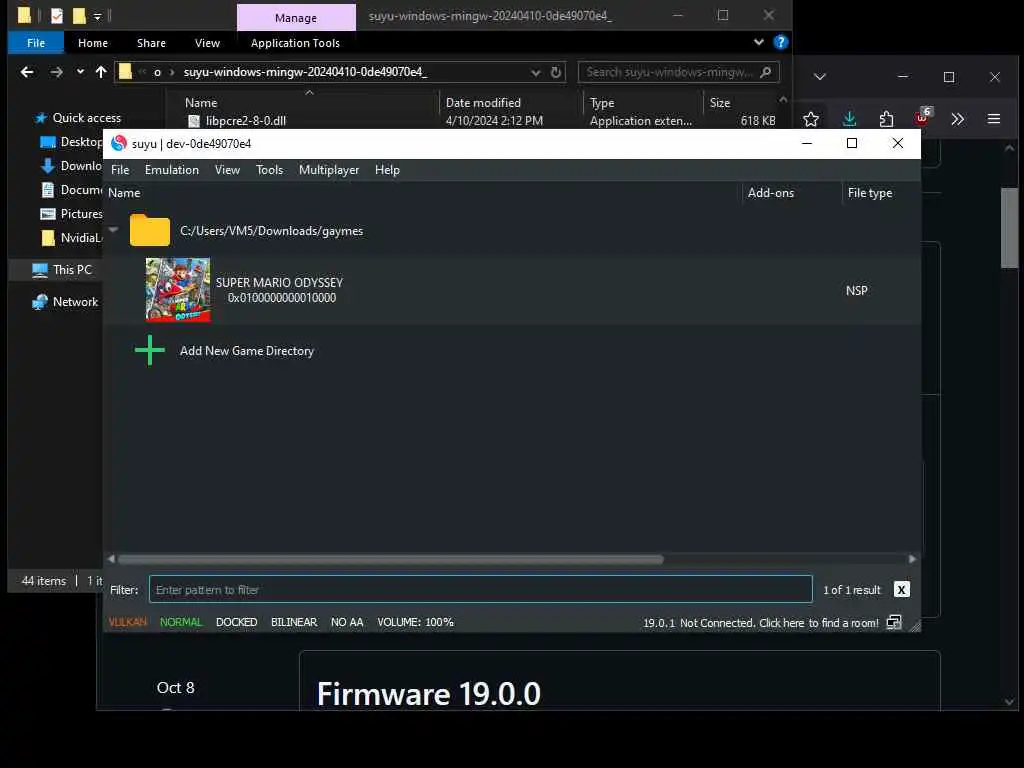This screenshot has width=1024, height=768.
Task: Toggle the NORMAL GPU accuracy status button
Action: (181, 622)
